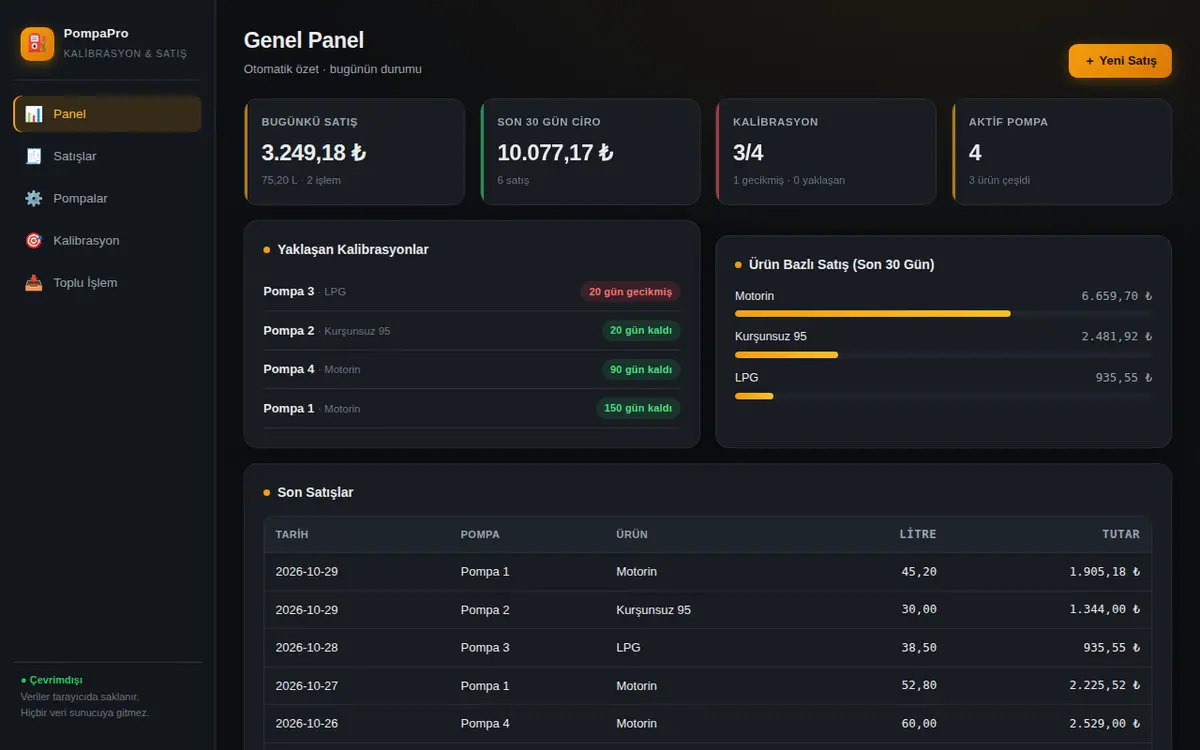1200x750 pixels.
Task: Click the '90 gün kaldı' badge
Action: [641, 370]
